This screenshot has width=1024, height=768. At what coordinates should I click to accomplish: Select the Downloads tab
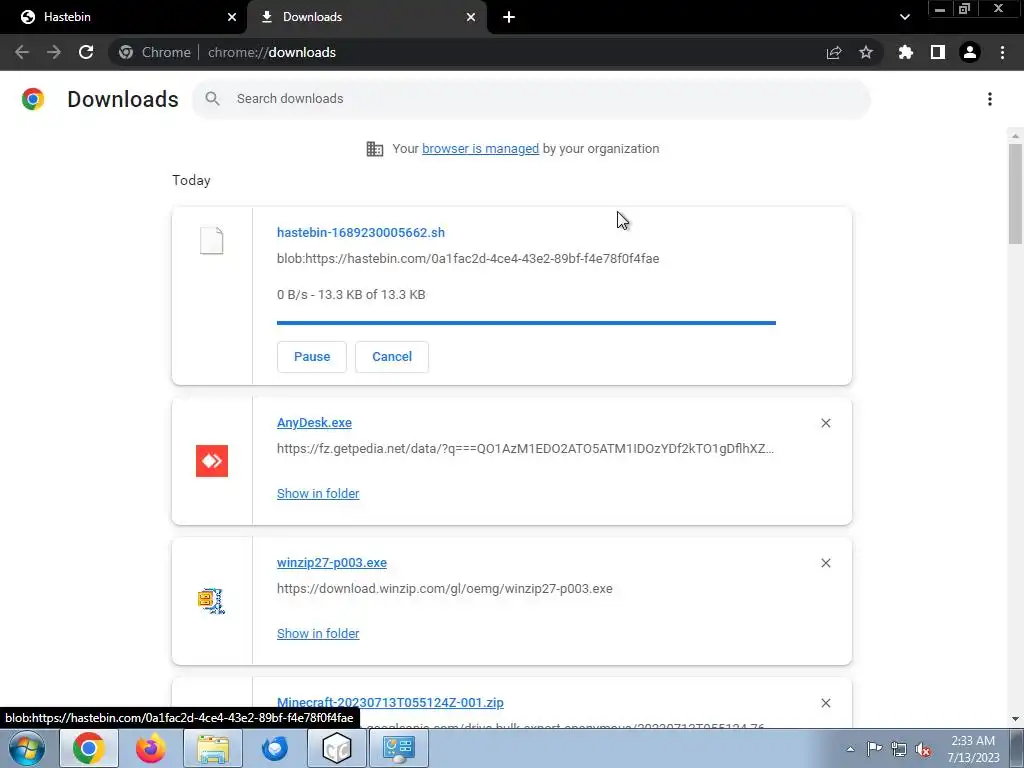point(367,17)
